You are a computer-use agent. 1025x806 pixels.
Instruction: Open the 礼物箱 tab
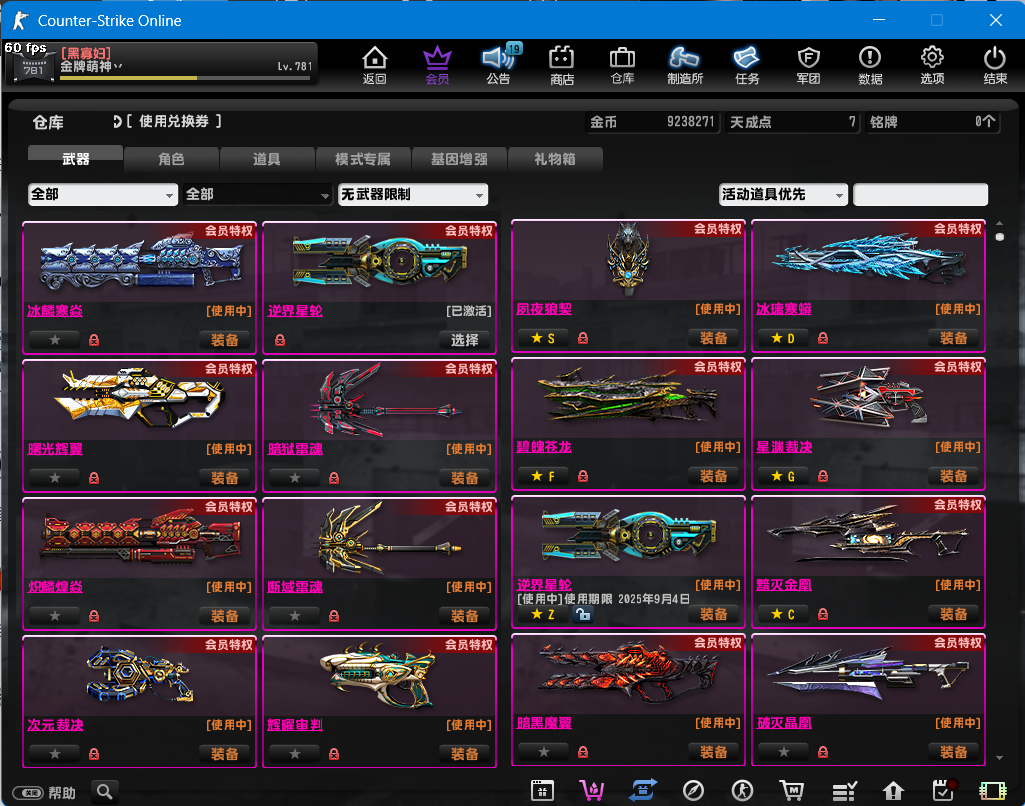555,159
